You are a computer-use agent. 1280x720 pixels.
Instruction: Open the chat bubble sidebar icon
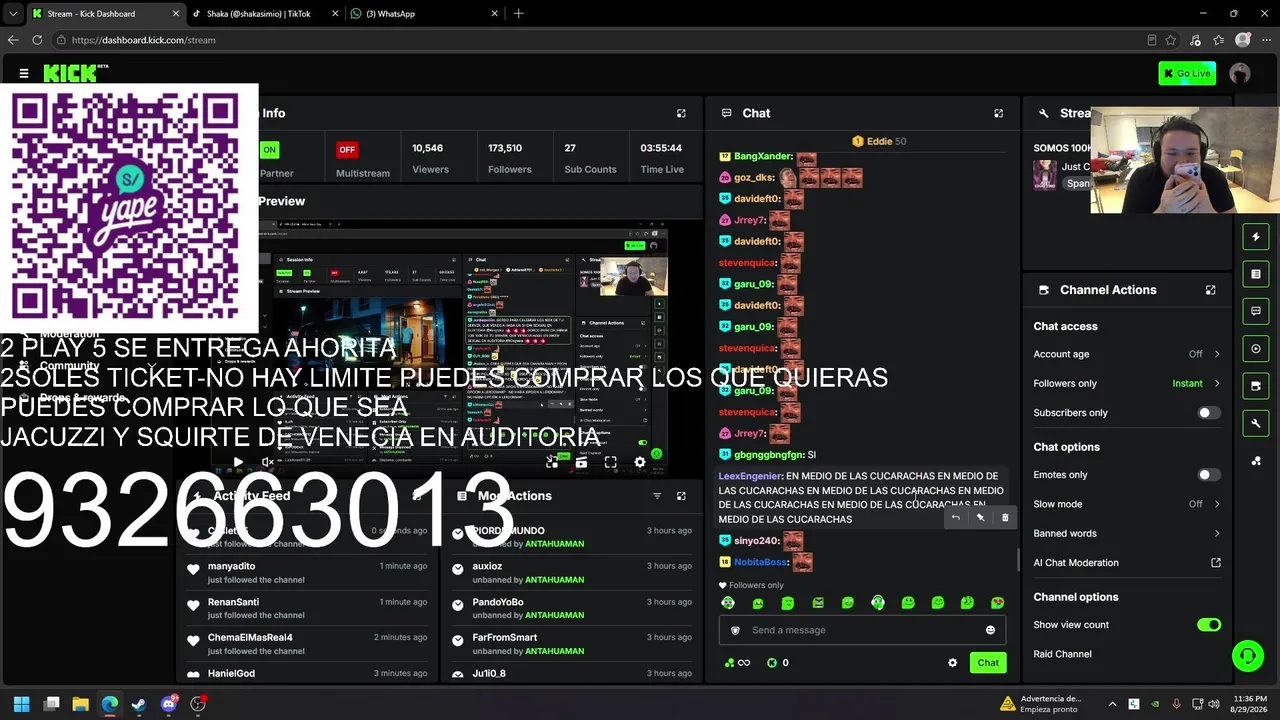click(1256, 311)
